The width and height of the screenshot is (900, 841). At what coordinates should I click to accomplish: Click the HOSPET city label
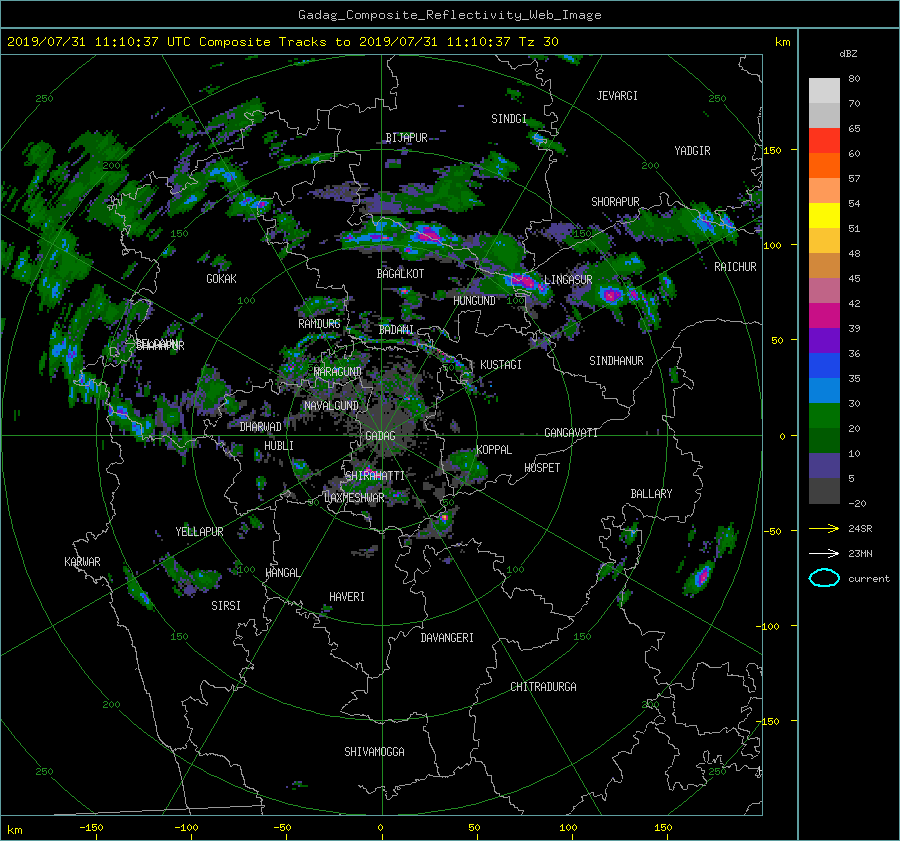[542, 468]
